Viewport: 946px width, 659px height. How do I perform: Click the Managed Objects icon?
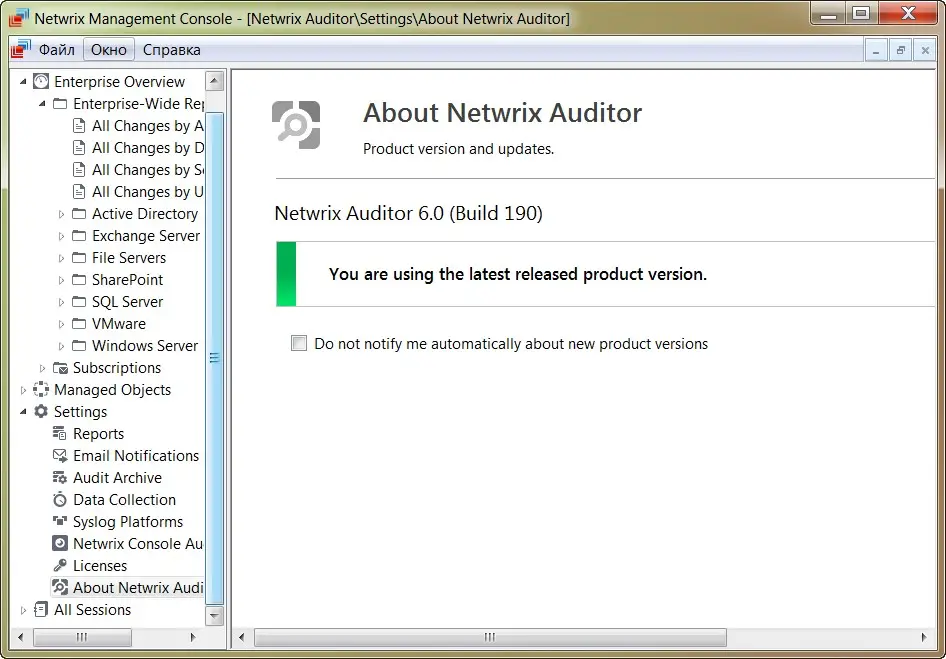coord(41,390)
